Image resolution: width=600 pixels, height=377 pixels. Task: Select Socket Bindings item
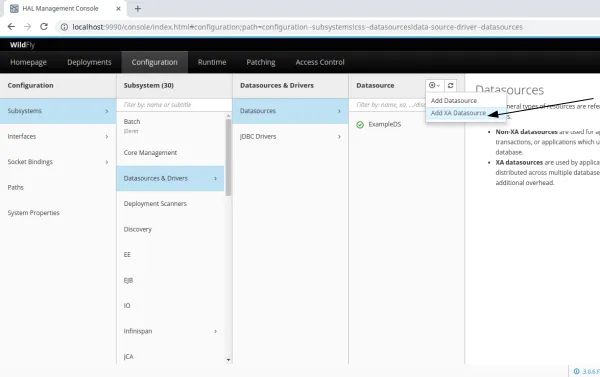(x=58, y=162)
